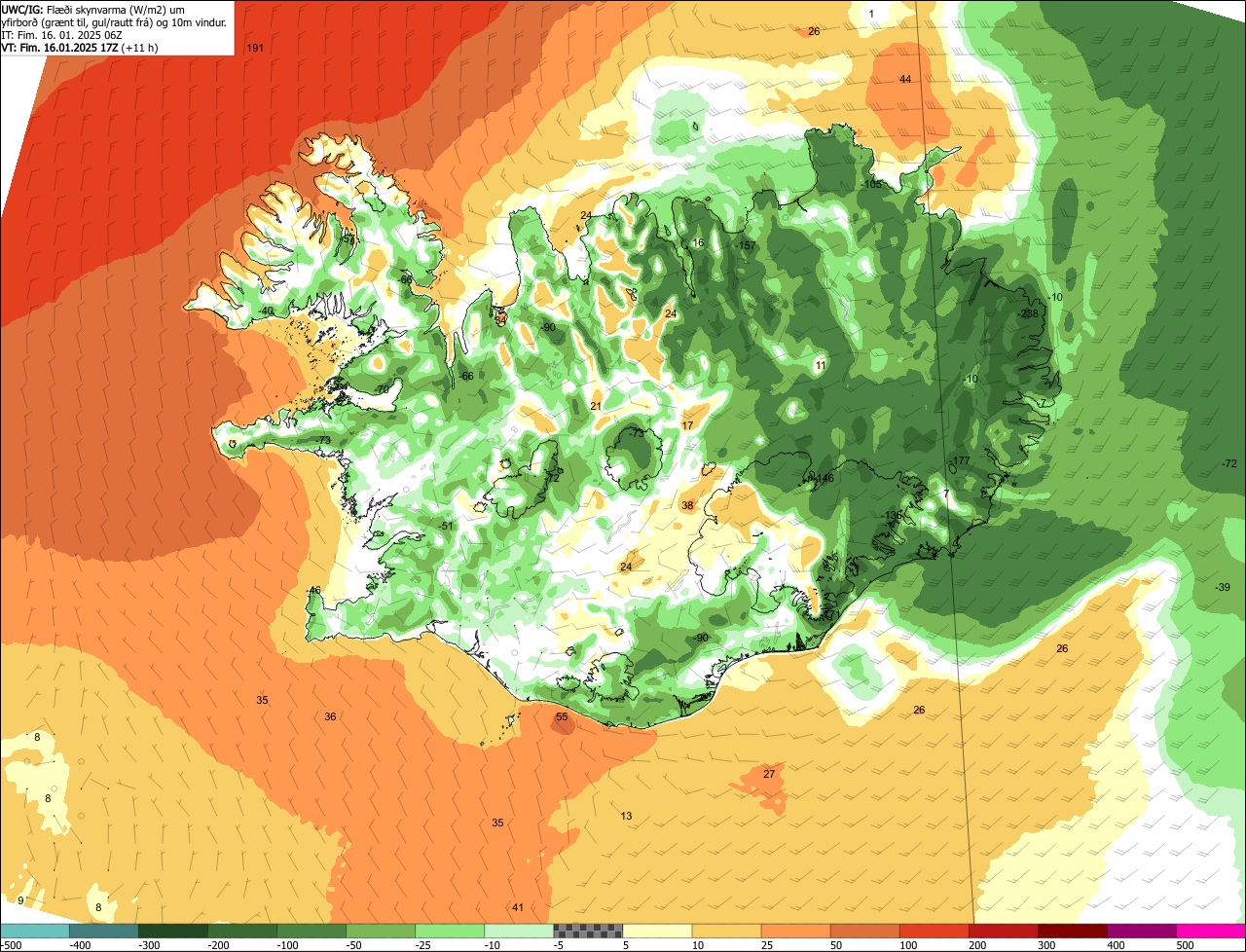1246x952 pixels.
Task: Click the 10 to 25 yellow-orange legend swatch
Action: coord(726,931)
